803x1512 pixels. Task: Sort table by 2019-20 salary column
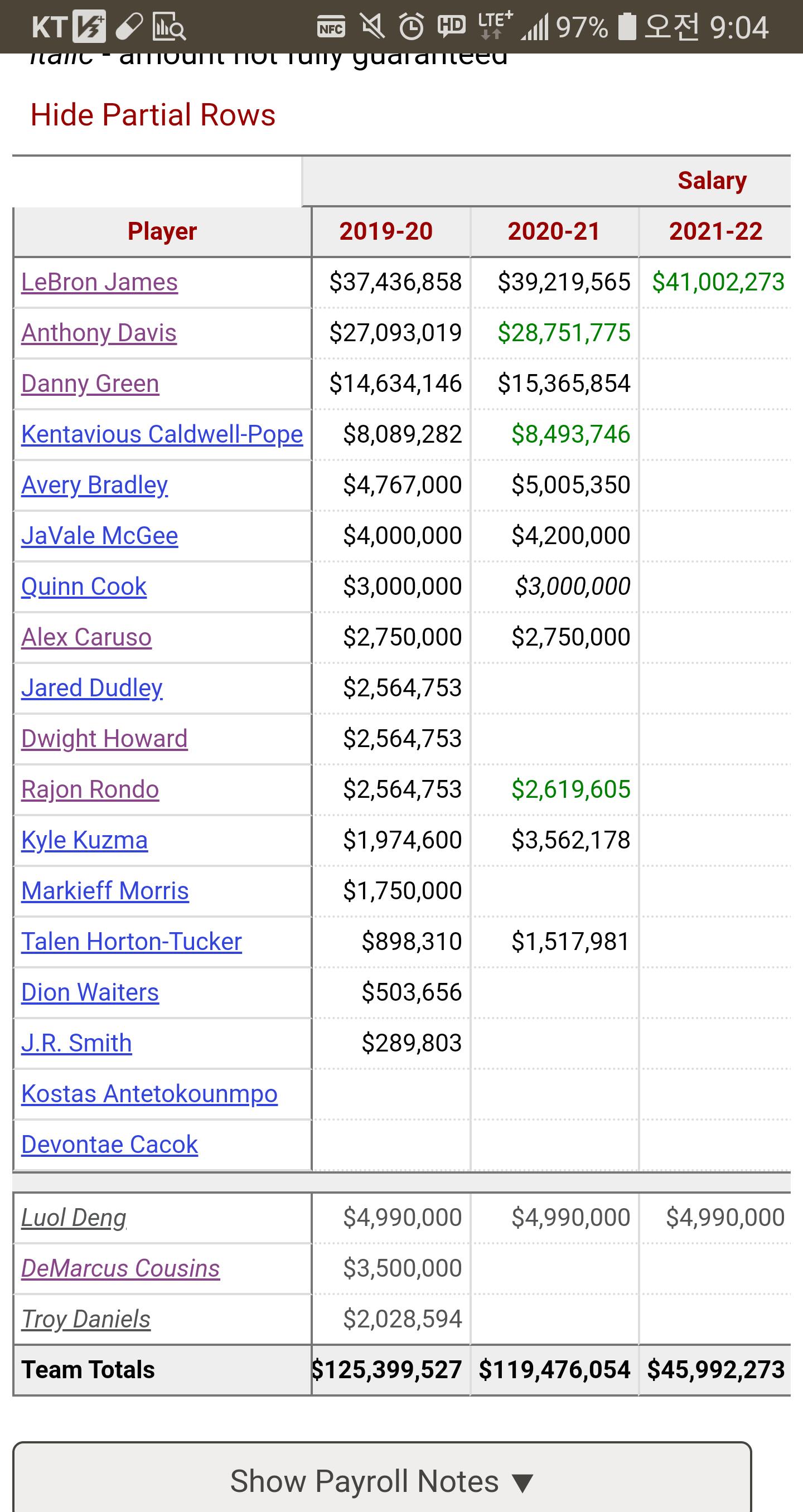tap(386, 232)
